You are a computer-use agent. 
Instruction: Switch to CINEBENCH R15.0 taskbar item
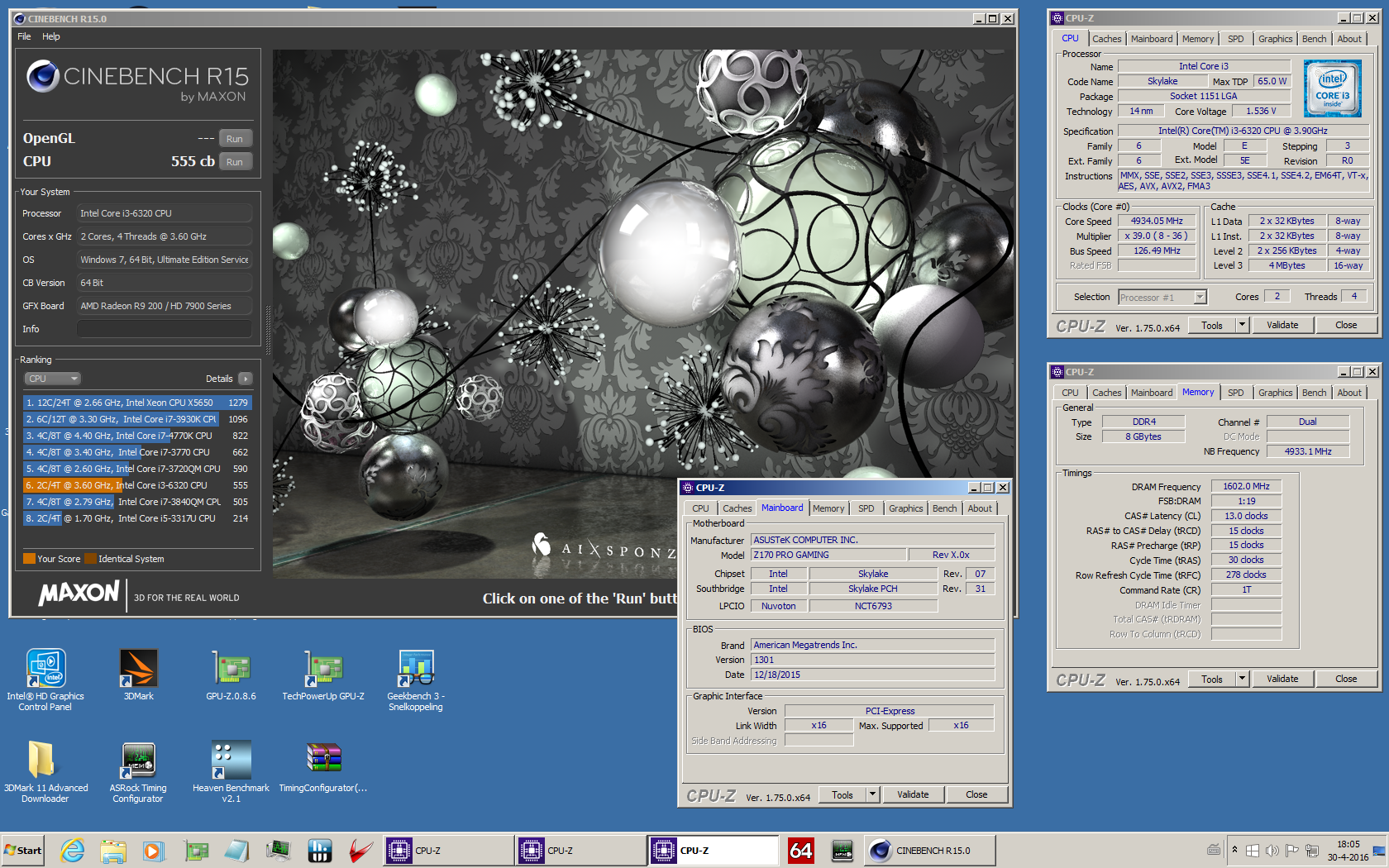click(930, 850)
